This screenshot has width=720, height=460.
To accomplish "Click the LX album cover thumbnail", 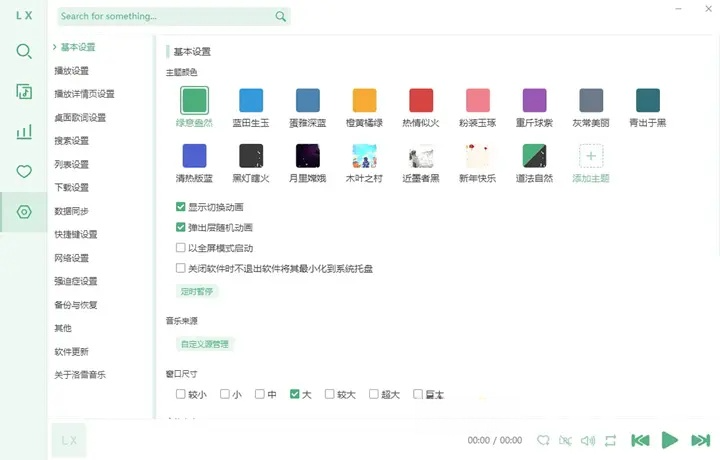I will coord(69,441).
